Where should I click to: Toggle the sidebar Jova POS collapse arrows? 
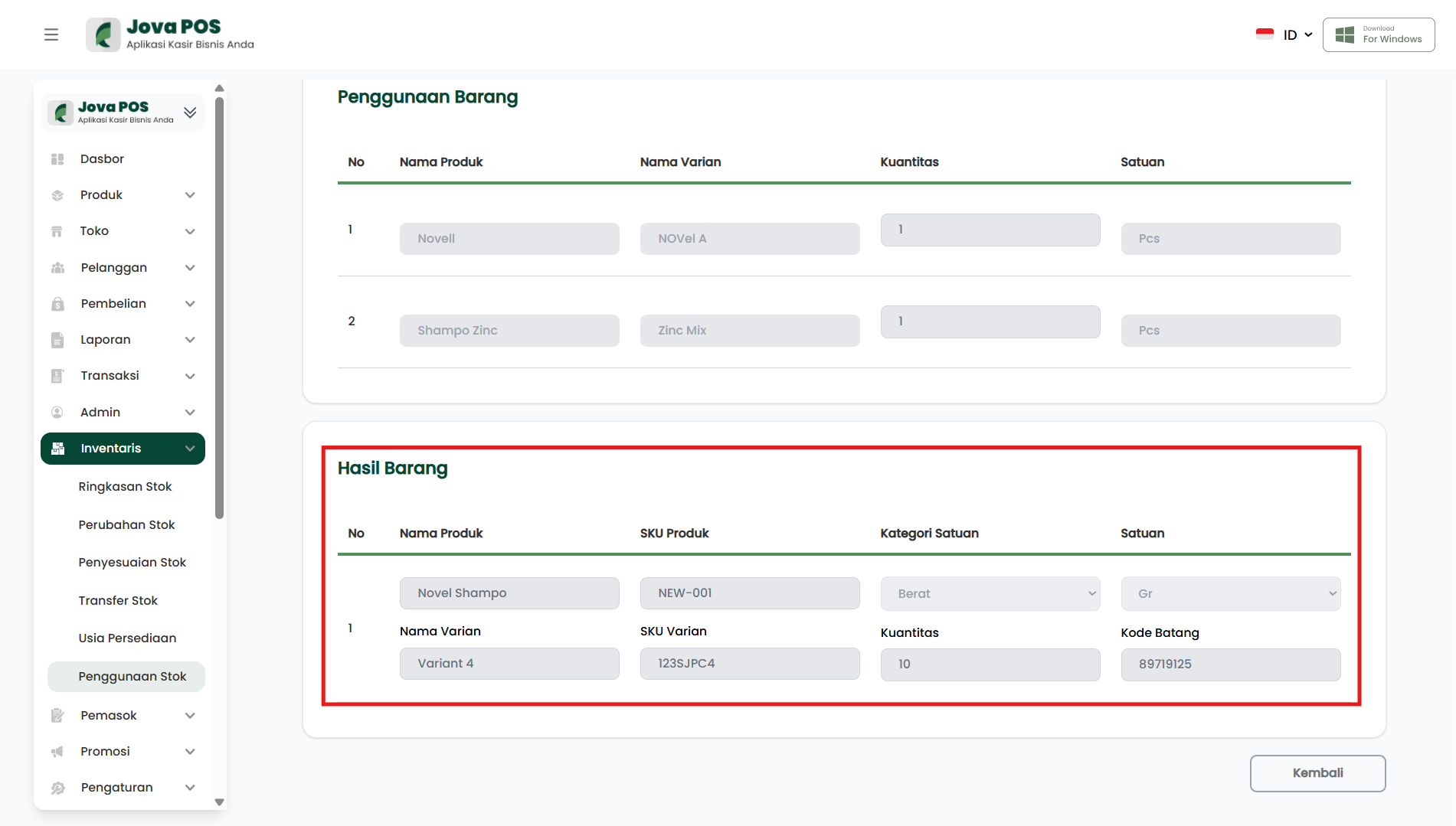(190, 113)
